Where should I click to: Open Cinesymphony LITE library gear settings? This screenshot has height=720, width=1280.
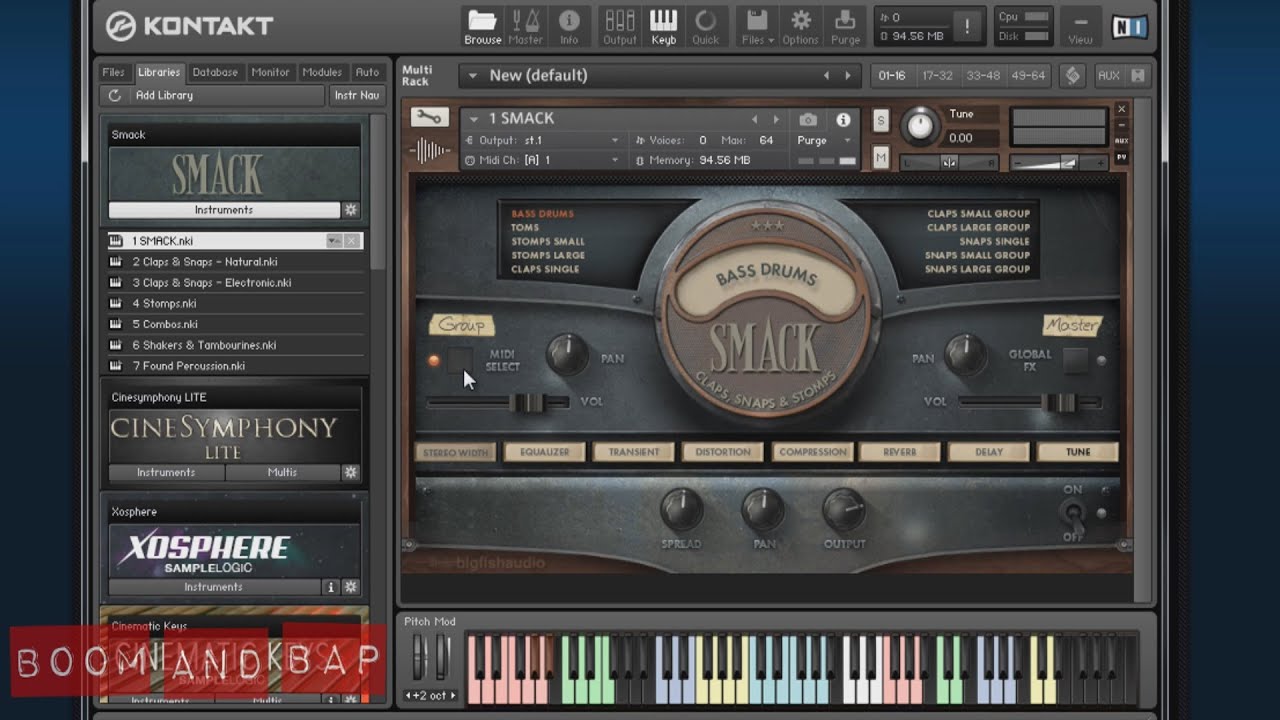[351, 472]
